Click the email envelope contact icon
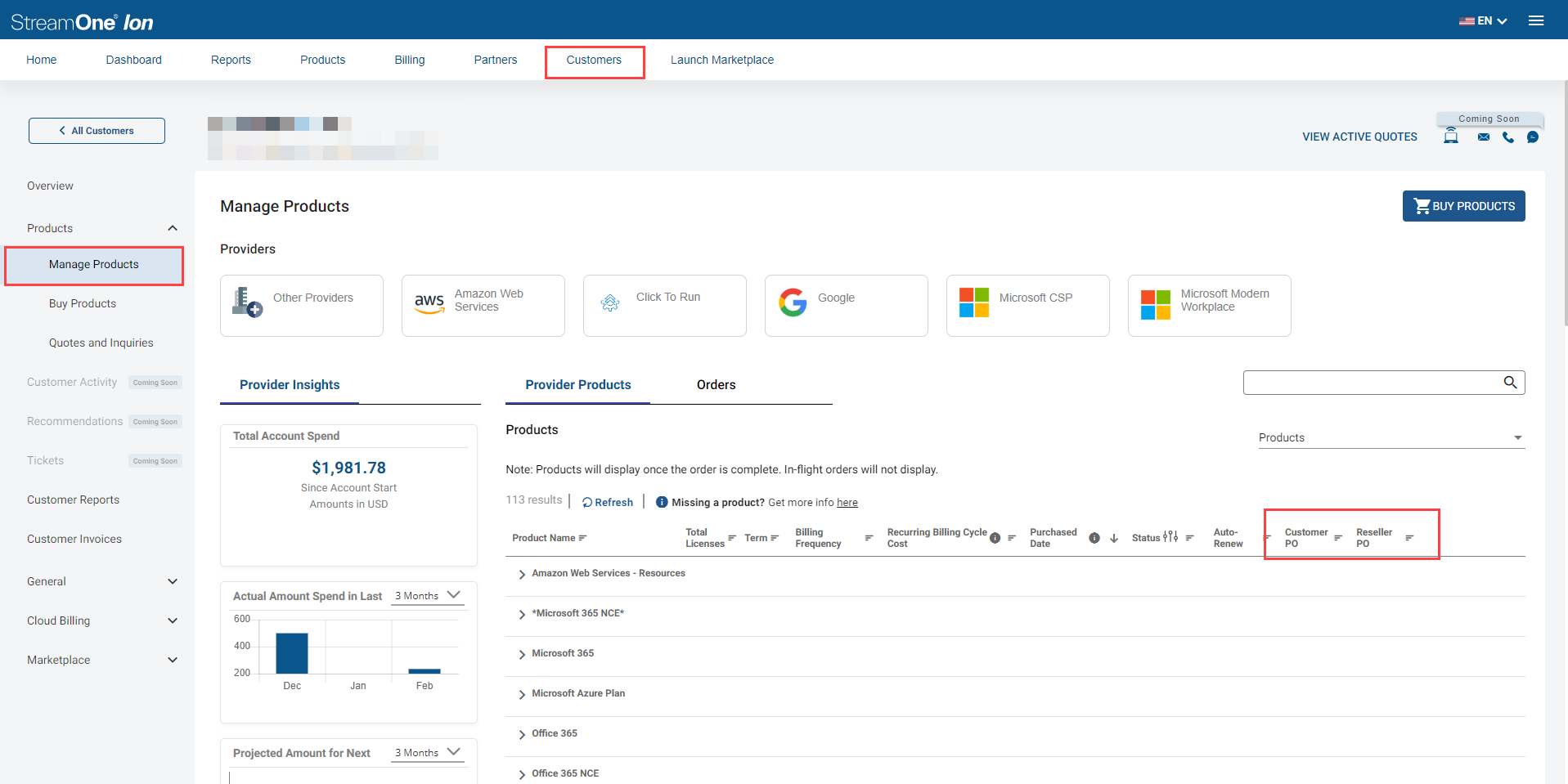This screenshot has width=1568, height=784. point(1484,137)
